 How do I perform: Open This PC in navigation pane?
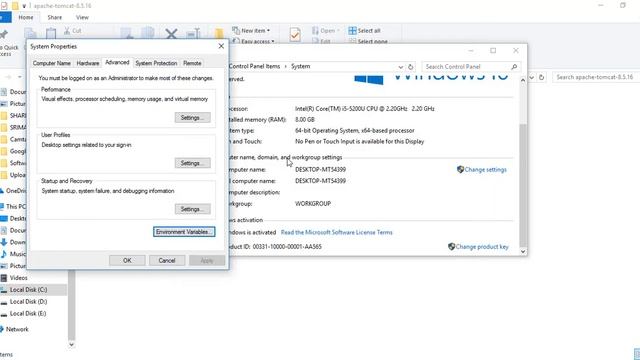[x=16, y=206]
